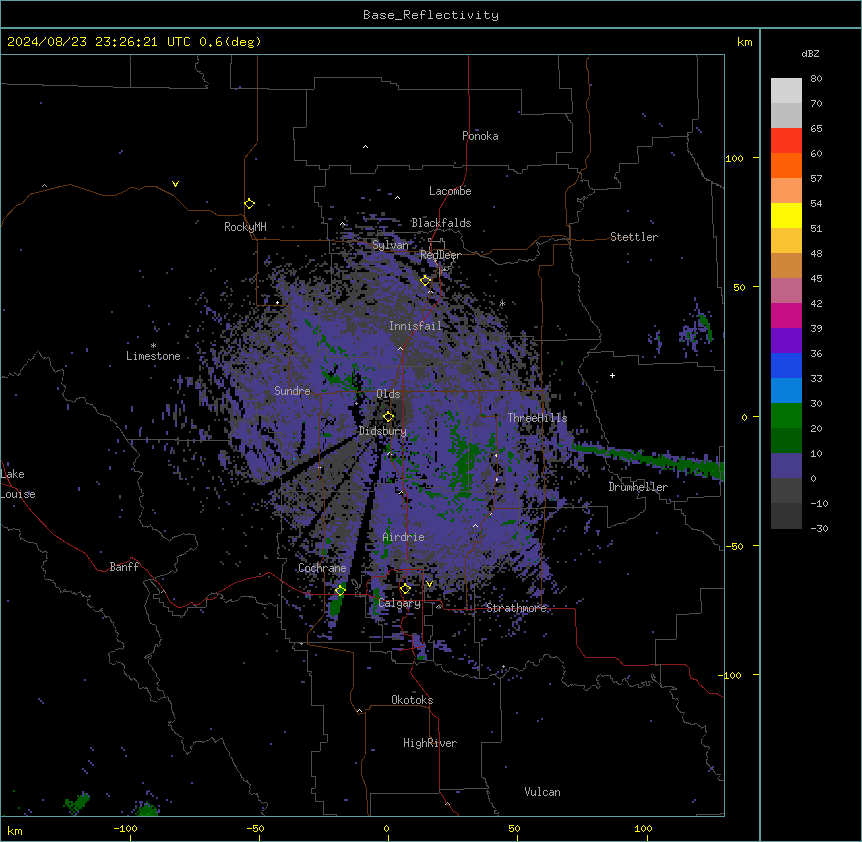862x842 pixels.
Task: Click the Base_Reflectivity title
Action: [431, 15]
